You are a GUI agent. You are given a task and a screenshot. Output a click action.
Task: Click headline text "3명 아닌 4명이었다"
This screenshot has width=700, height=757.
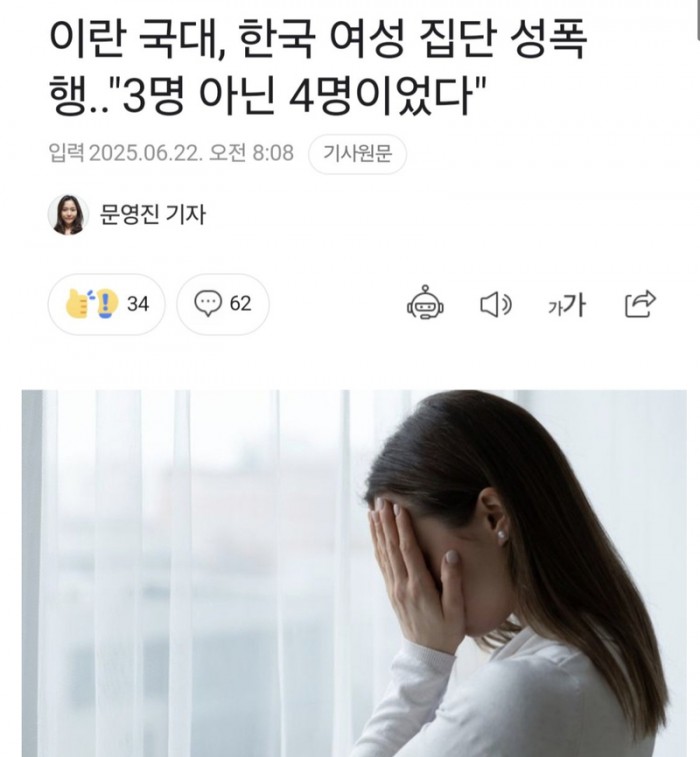point(298,96)
